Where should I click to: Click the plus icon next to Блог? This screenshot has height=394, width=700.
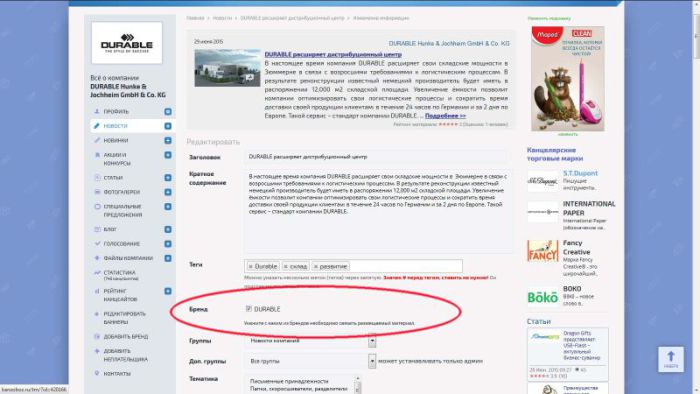pos(168,229)
